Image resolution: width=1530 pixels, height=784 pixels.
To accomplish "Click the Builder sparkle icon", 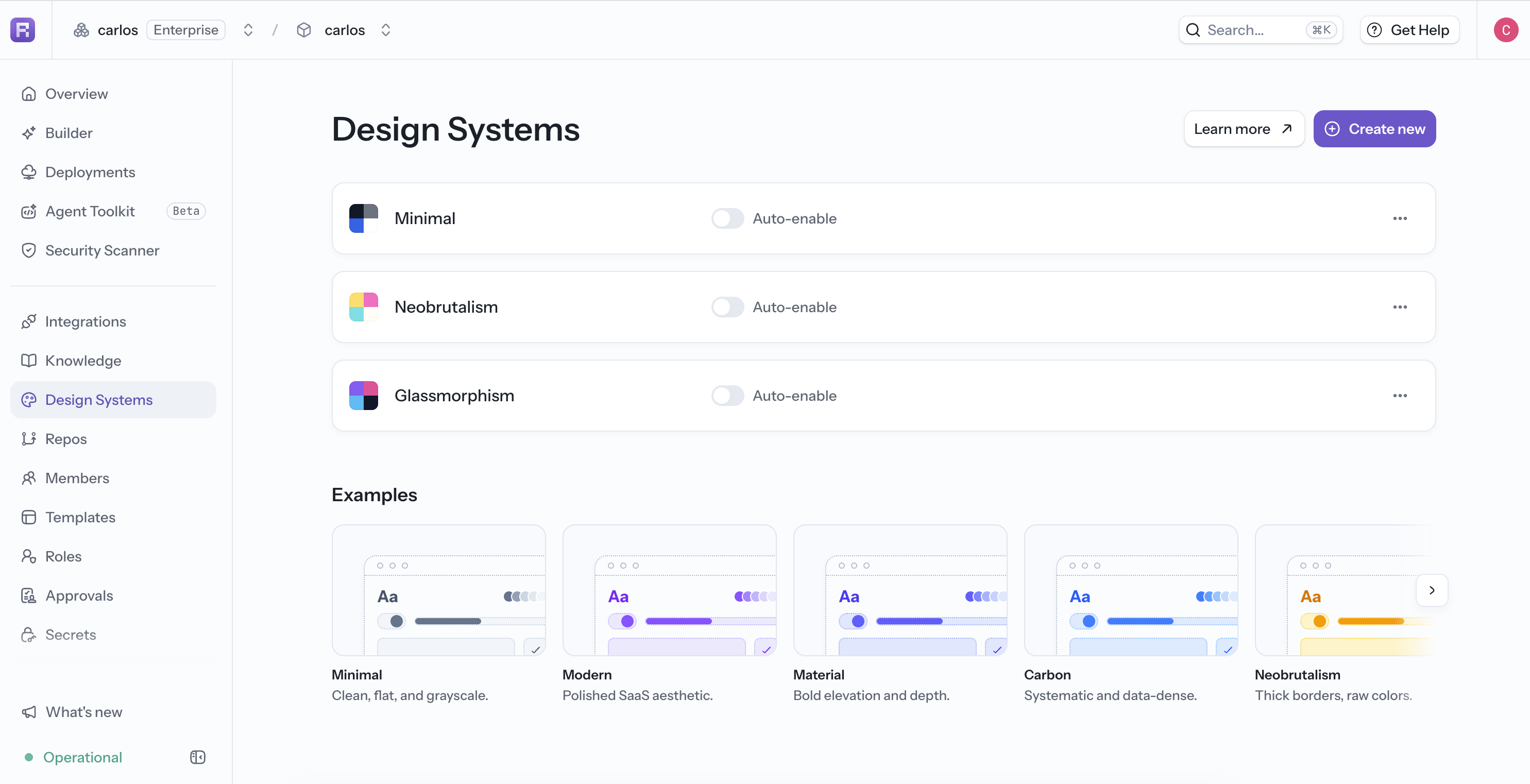I will (28, 133).
